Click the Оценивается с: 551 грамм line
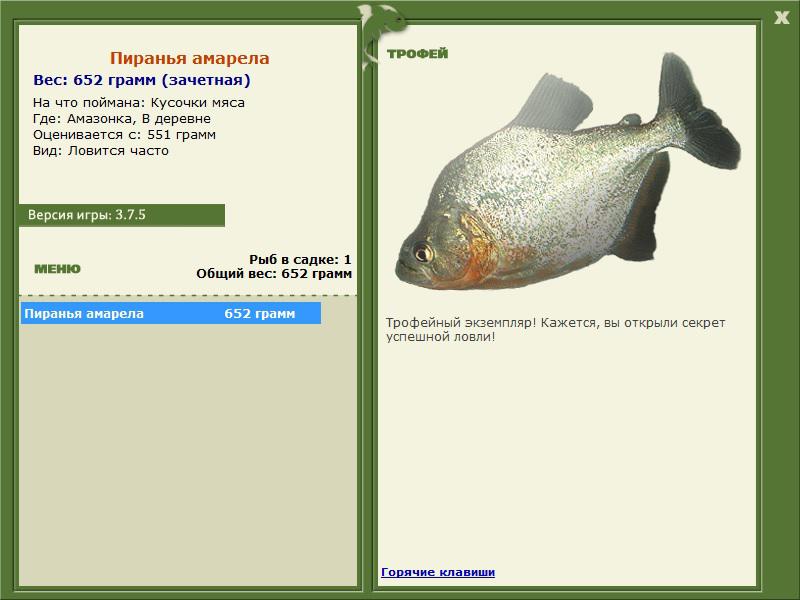The height and width of the screenshot is (600, 800). click(x=124, y=135)
